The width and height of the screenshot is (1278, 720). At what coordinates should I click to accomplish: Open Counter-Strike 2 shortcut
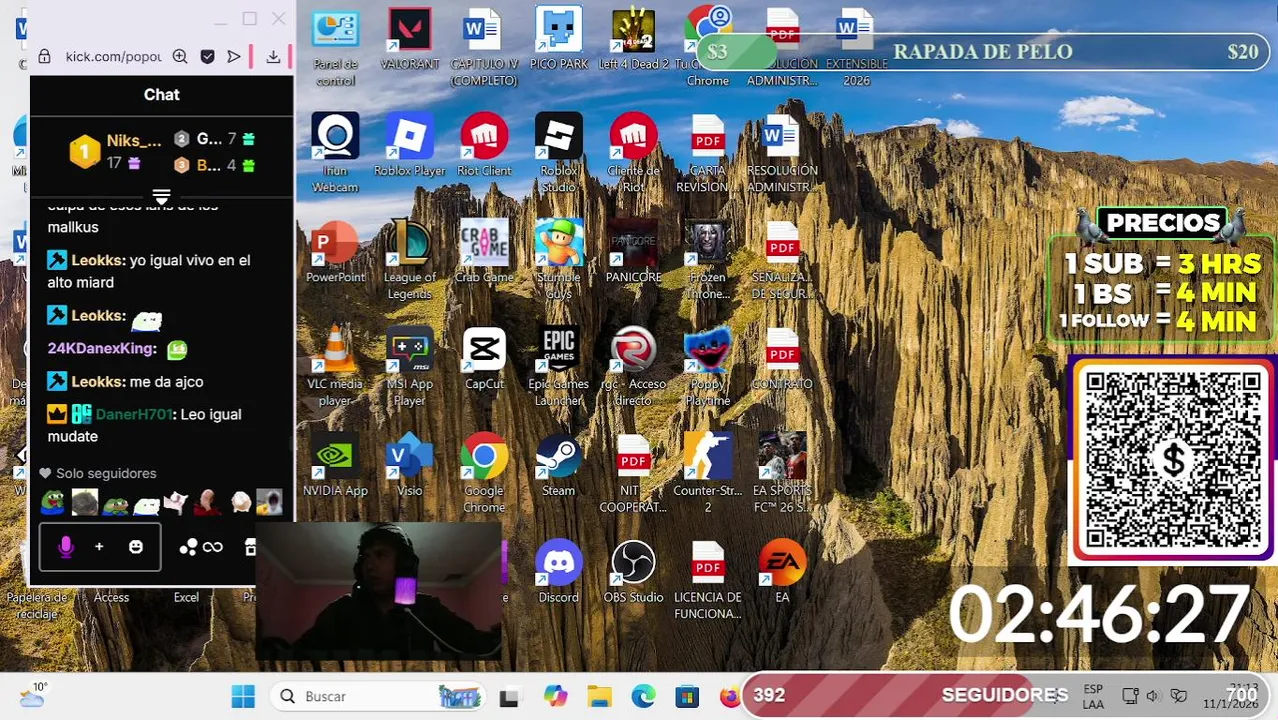click(707, 472)
